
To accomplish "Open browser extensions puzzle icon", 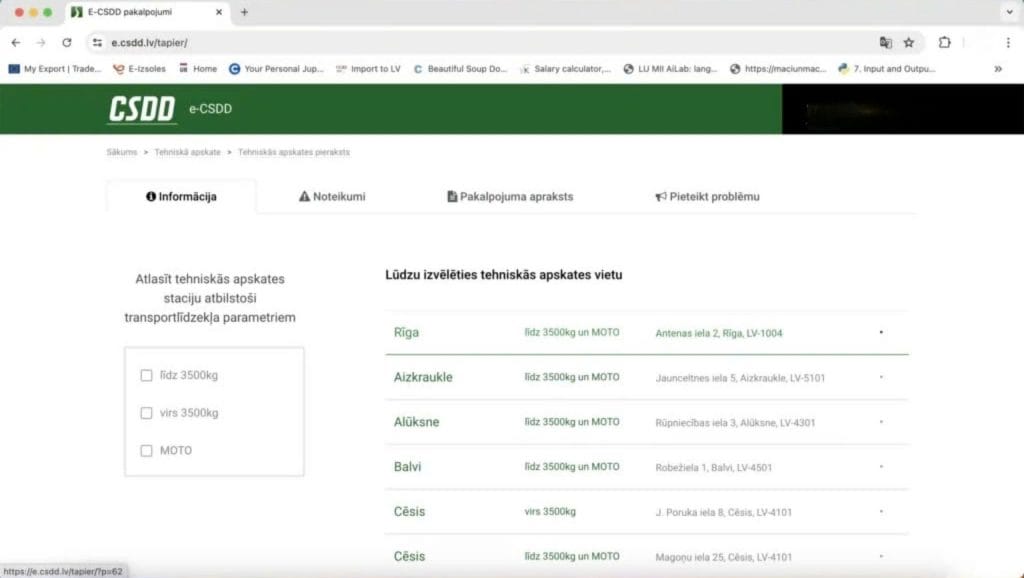I will tap(944, 43).
